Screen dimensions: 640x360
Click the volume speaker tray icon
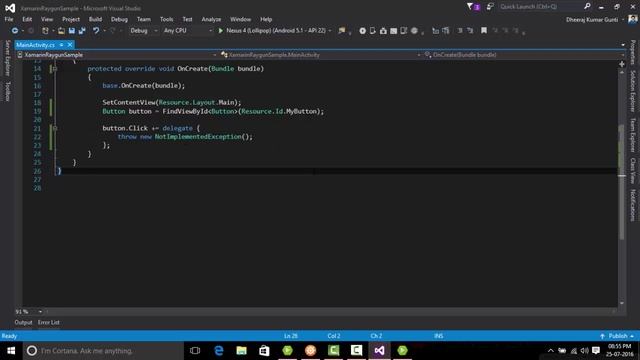pos(584,351)
